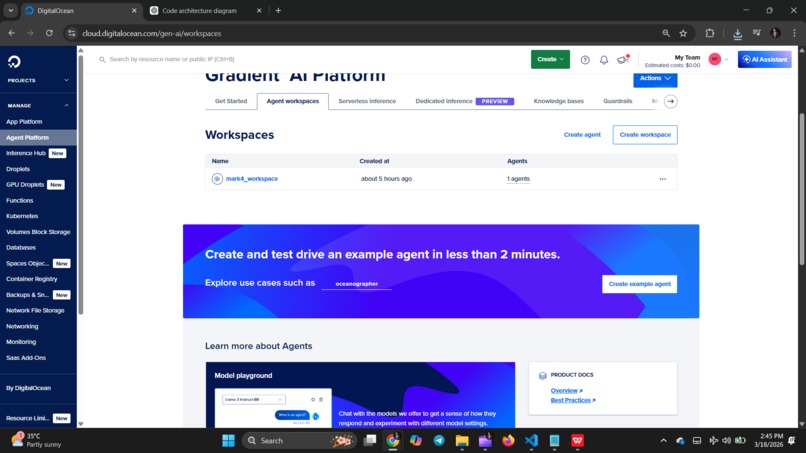The width and height of the screenshot is (806, 453).
Task: Click the Create example agent button
Action: (x=639, y=284)
